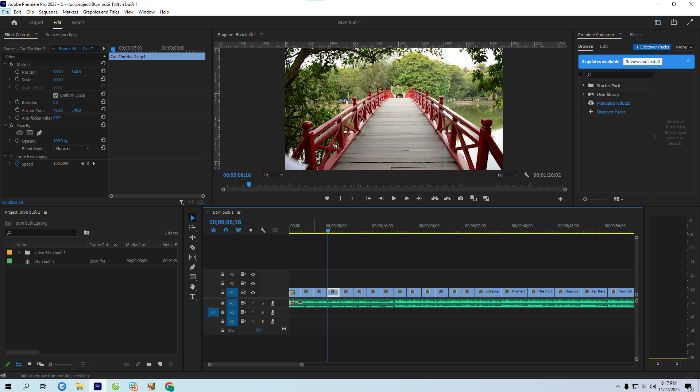Reset the Position parameter in Effect Controls
The height and width of the screenshot is (392, 700).
tap(103, 71)
